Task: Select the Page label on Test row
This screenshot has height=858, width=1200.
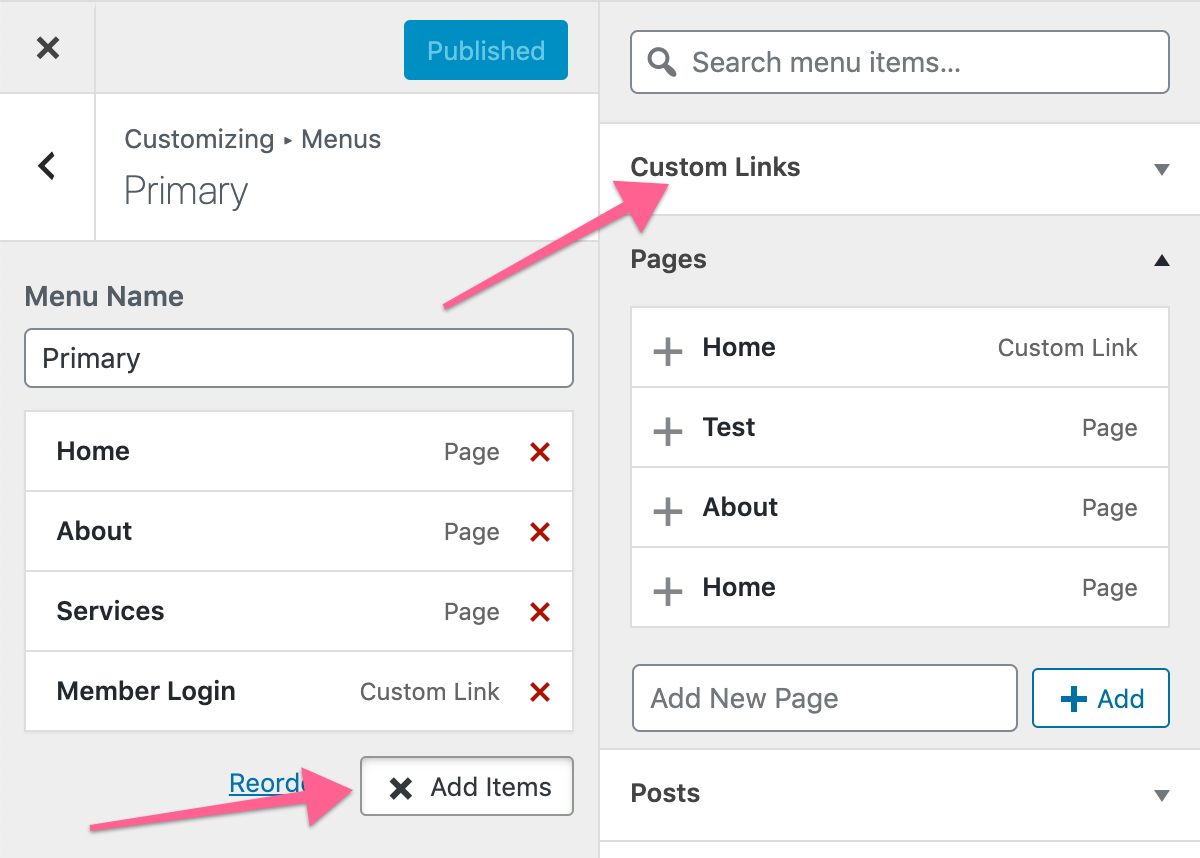Action: pyautogui.click(x=1109, y=428)
